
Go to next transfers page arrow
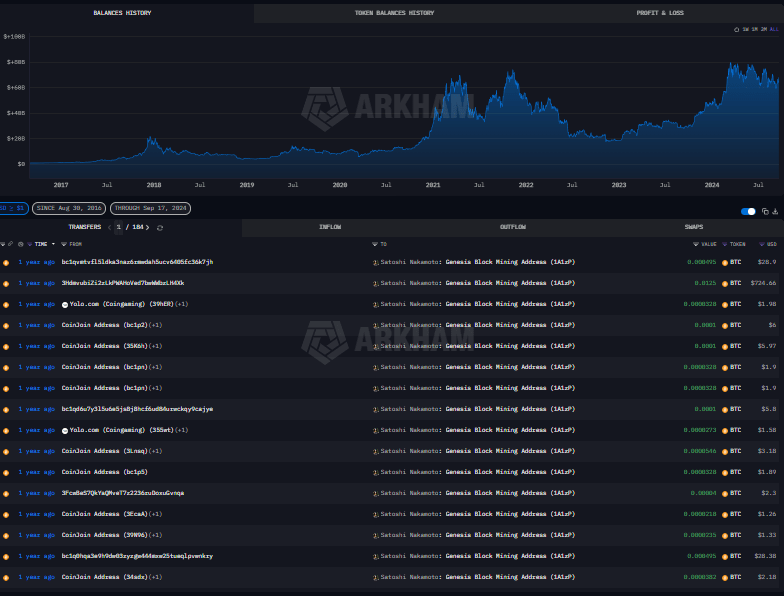click(147, 227)
